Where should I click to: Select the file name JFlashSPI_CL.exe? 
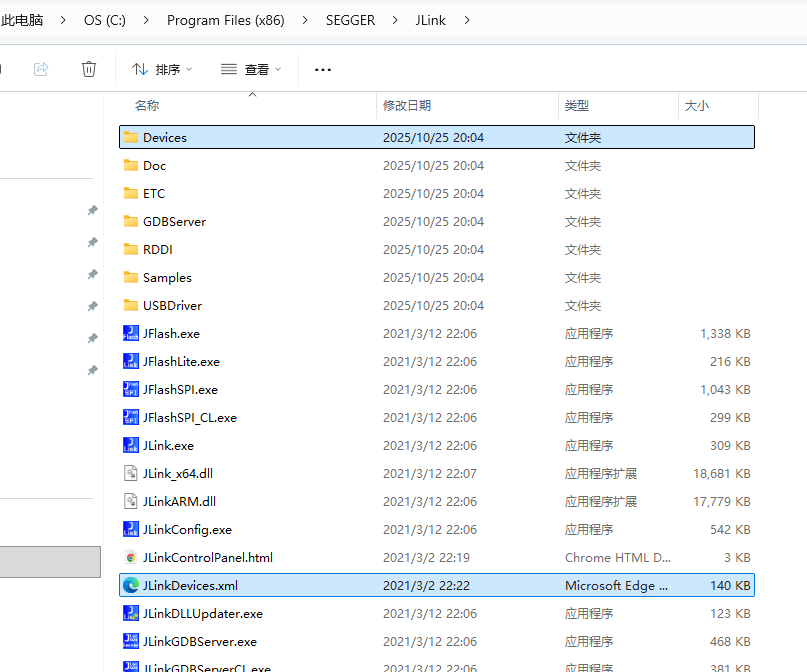tap(190, 418)
